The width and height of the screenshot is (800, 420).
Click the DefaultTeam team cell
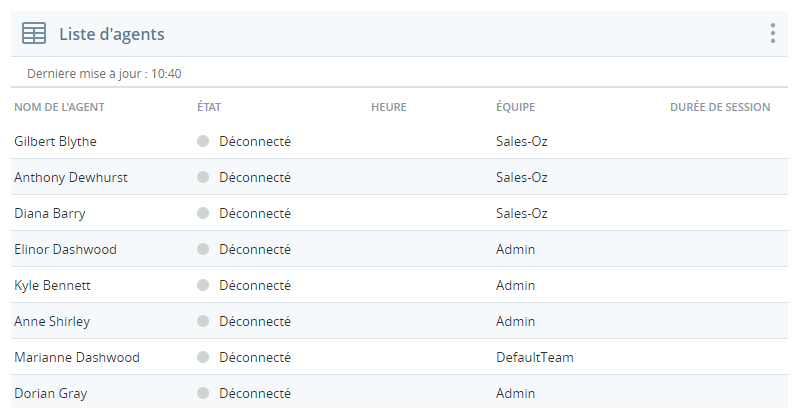(535, 357)
